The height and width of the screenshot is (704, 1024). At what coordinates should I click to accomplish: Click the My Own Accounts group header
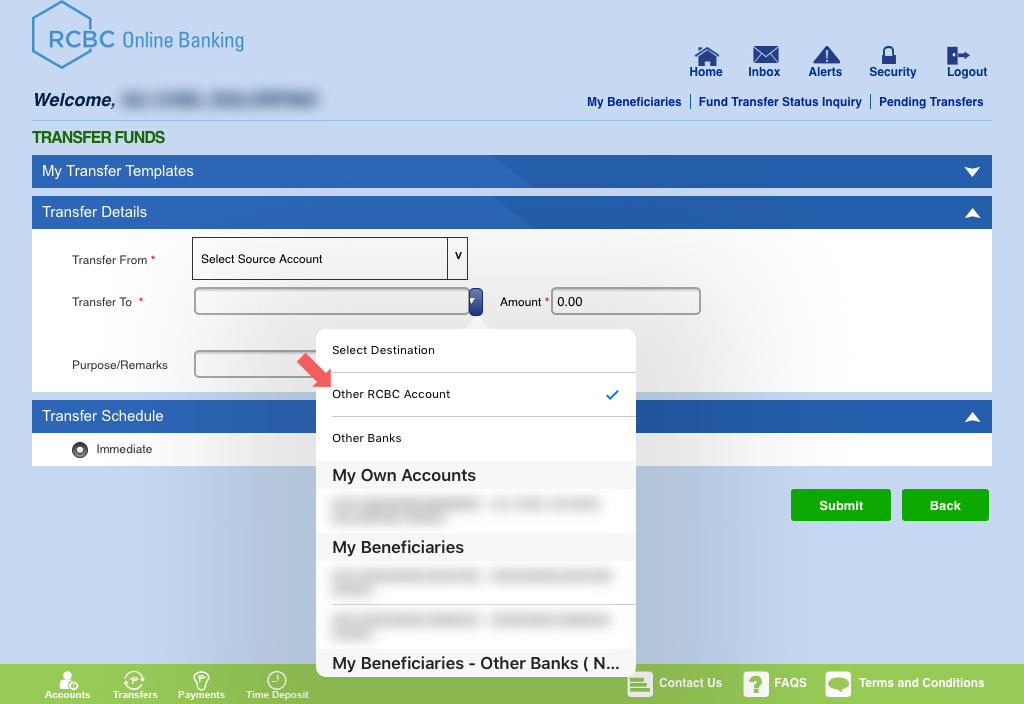coord(476,475)
